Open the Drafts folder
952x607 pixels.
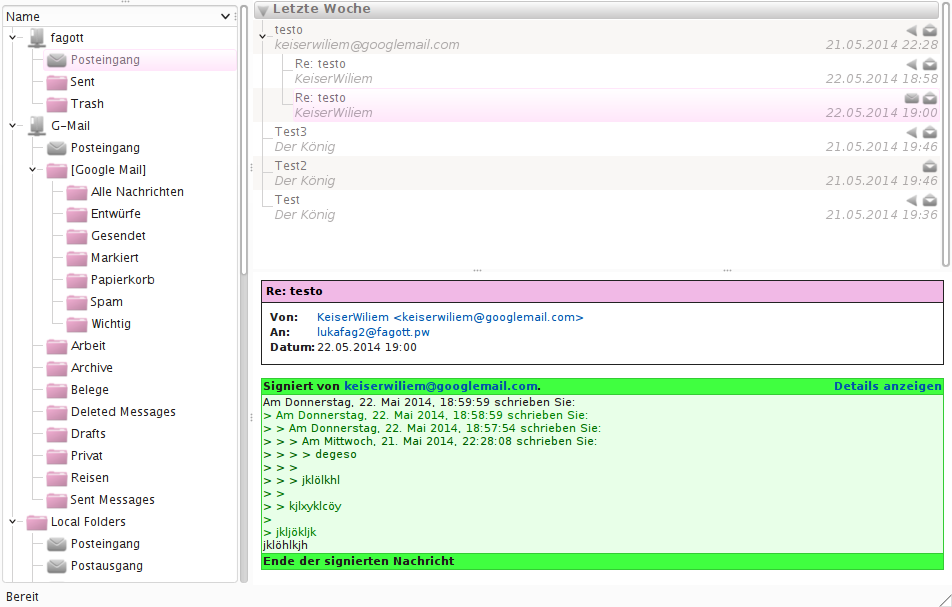pos(88,434)
